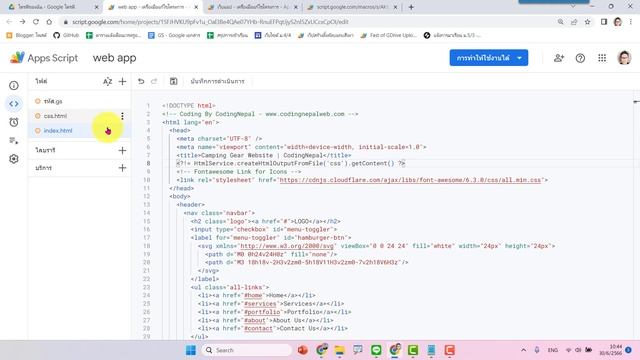Select the Editor code brackets icon

pyautogui.click(x=14, y=104)
